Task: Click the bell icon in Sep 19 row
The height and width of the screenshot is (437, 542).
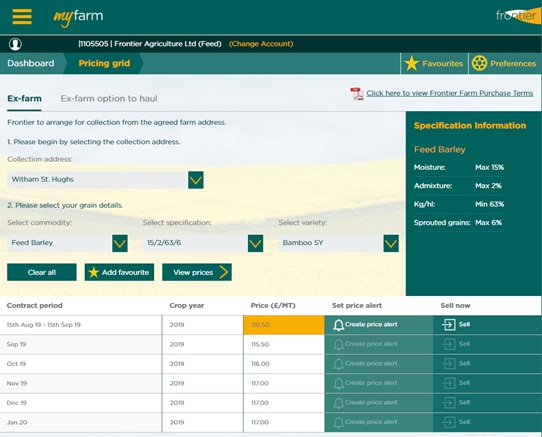Action: tap(338, 344)
